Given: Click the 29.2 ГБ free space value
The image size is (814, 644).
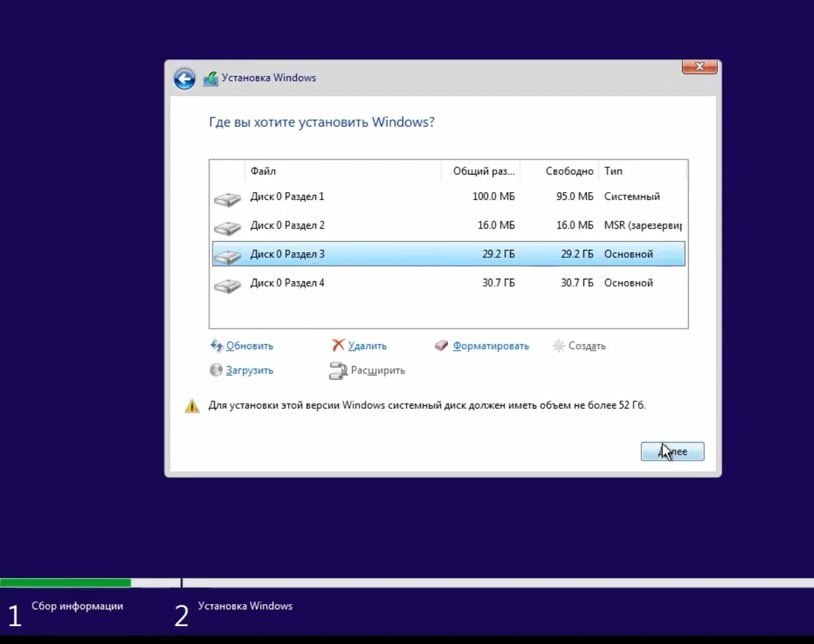Looking at the screenshot, I should (576, 254).
